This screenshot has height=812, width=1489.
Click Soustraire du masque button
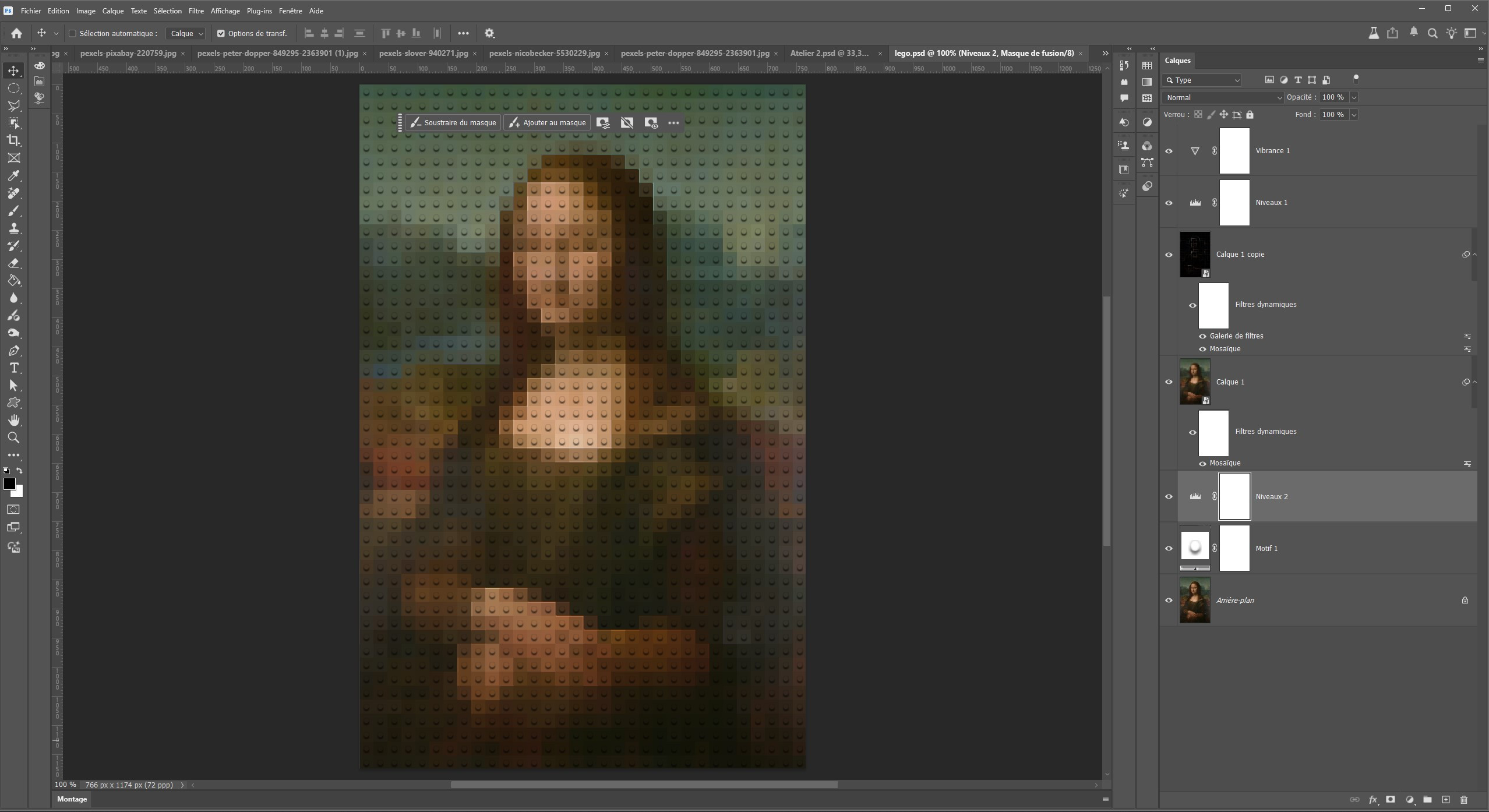453,123
